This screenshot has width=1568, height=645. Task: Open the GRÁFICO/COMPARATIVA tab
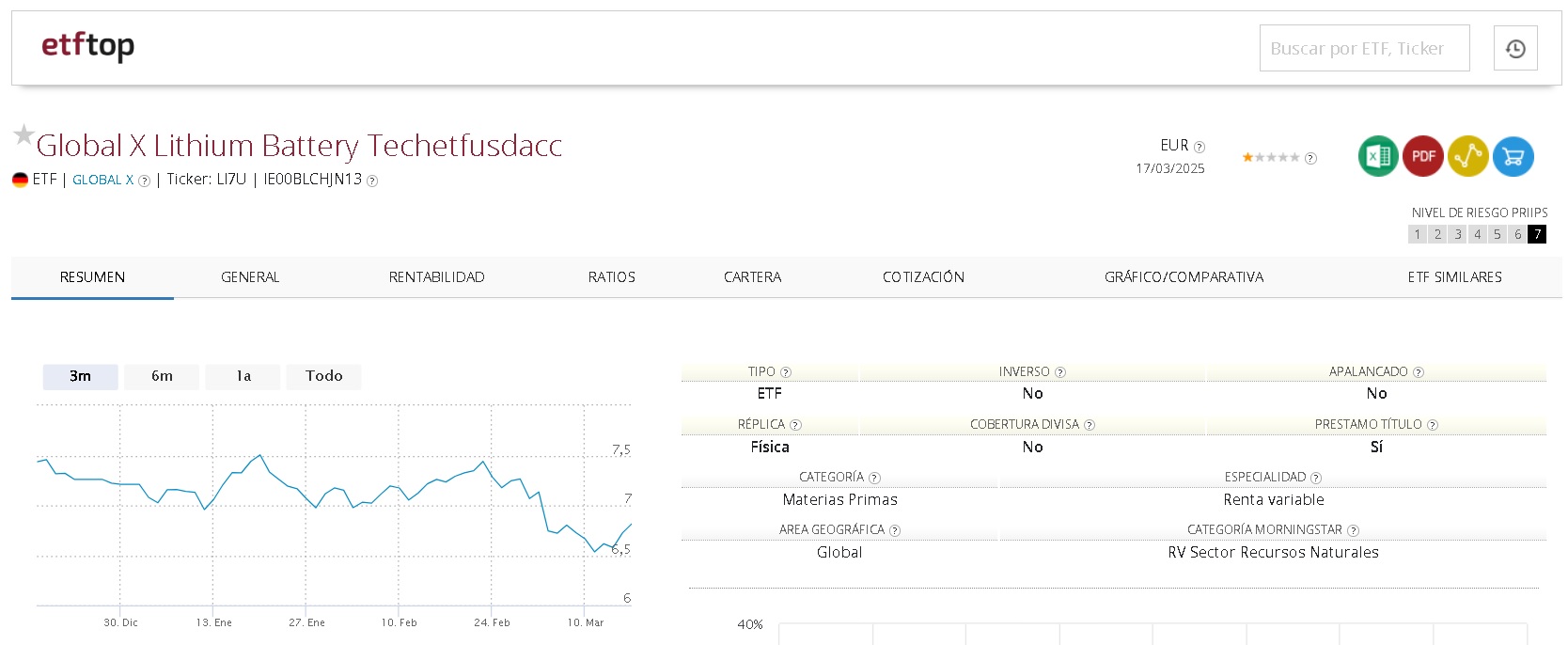click(1184, 277)
